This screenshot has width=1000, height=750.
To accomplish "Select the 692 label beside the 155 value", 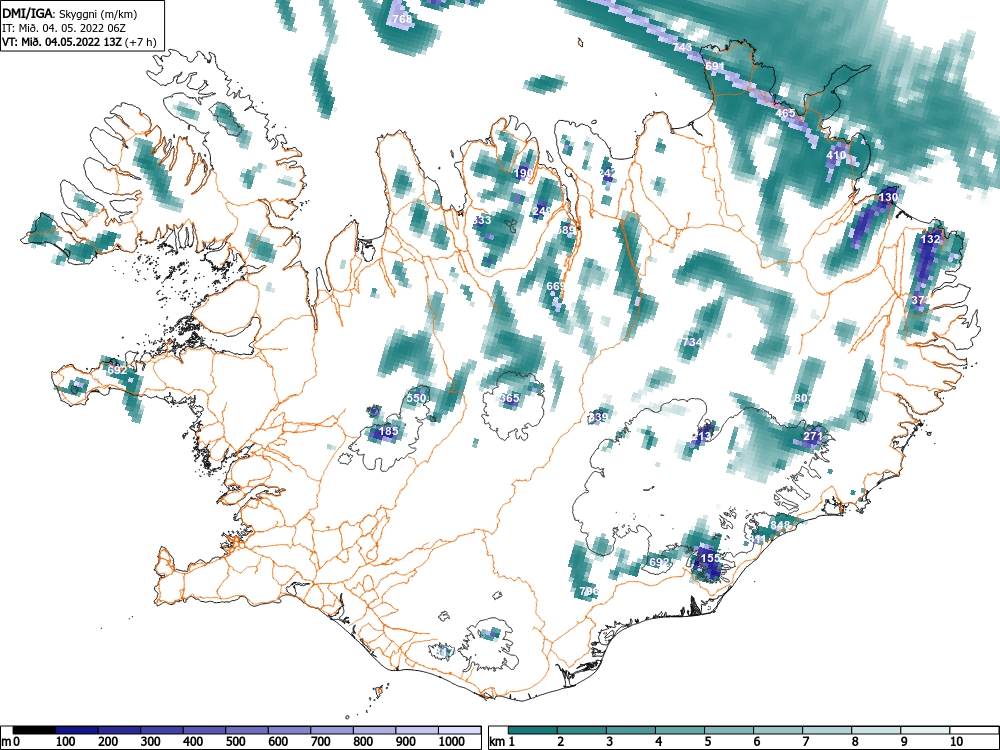I will [659, 562].
